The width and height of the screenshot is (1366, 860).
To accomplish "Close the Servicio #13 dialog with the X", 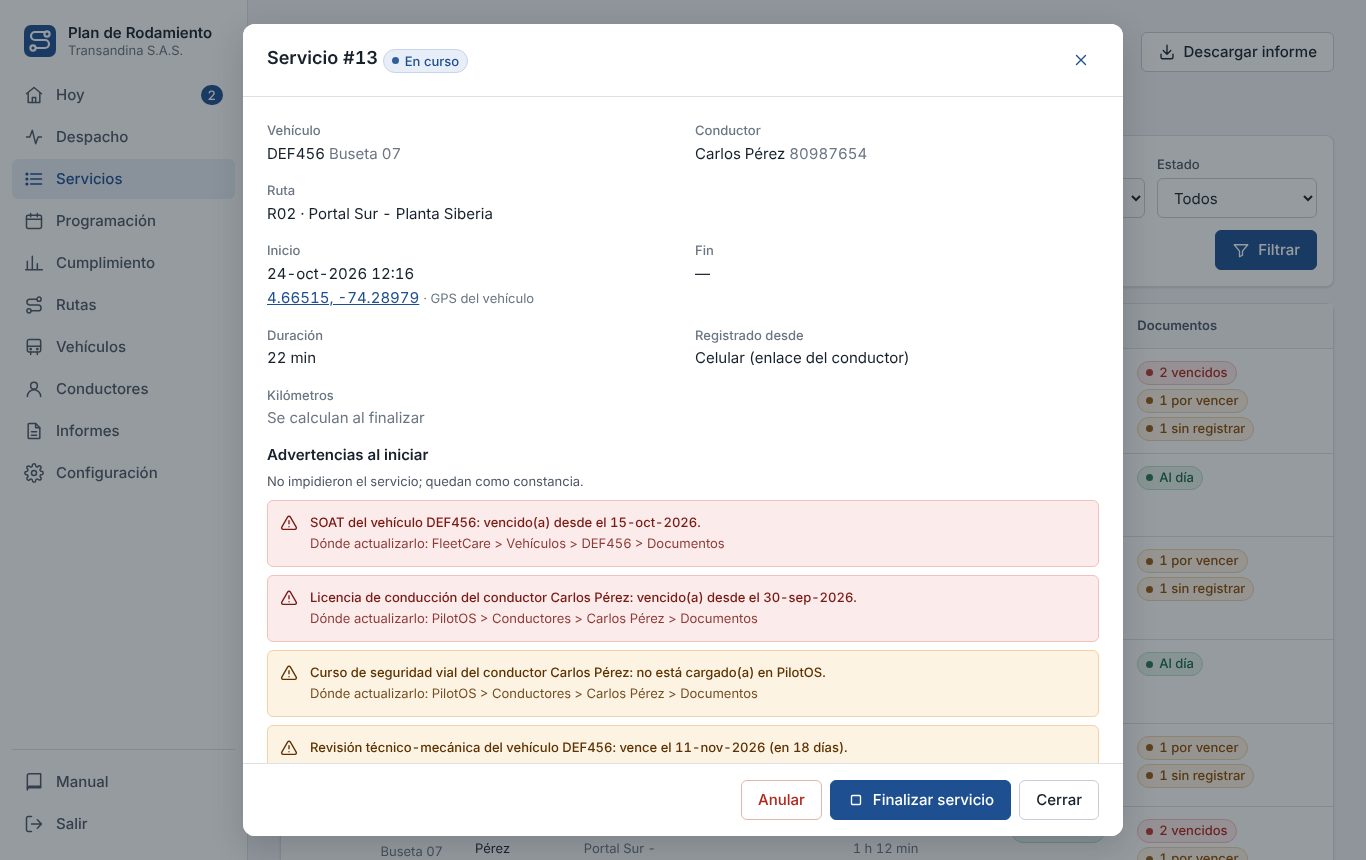I will coord(1081,60).
